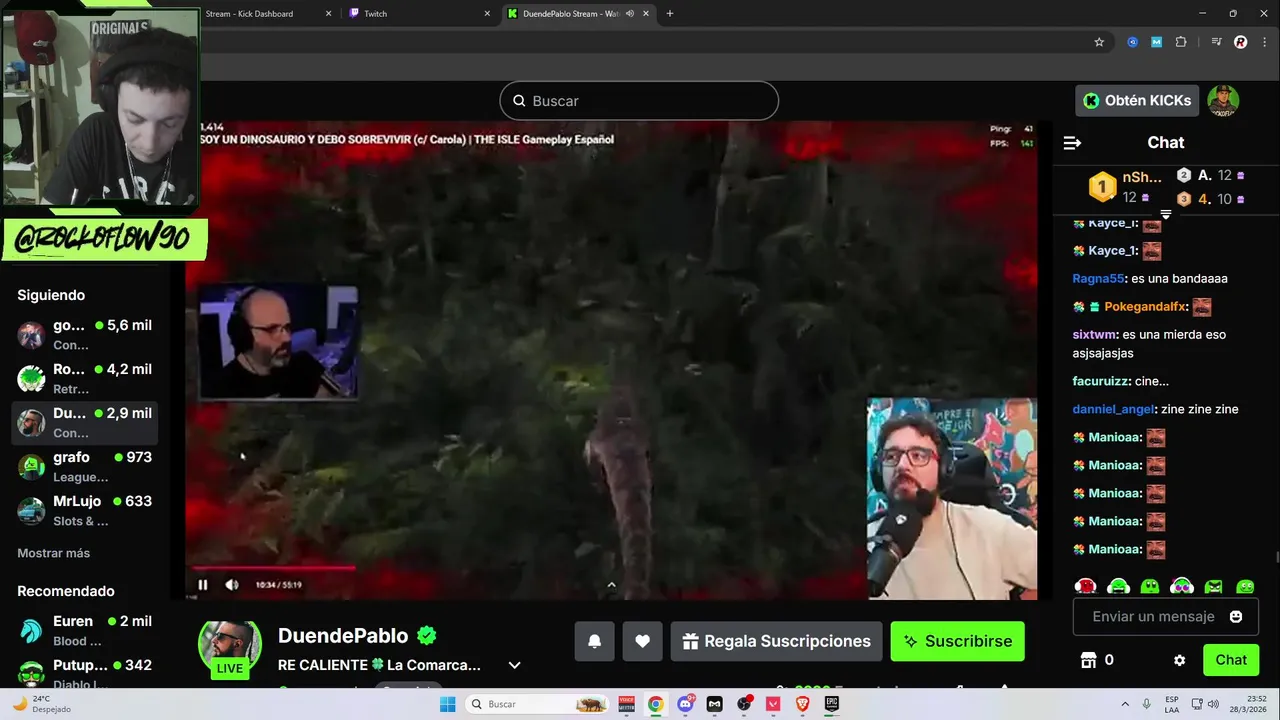Click the DuendePablo channel name
1280x720 pixels.
pos(343,636)
